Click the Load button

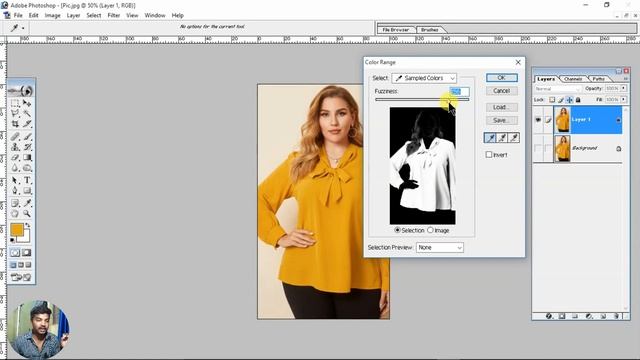click(x=502, y=107)
